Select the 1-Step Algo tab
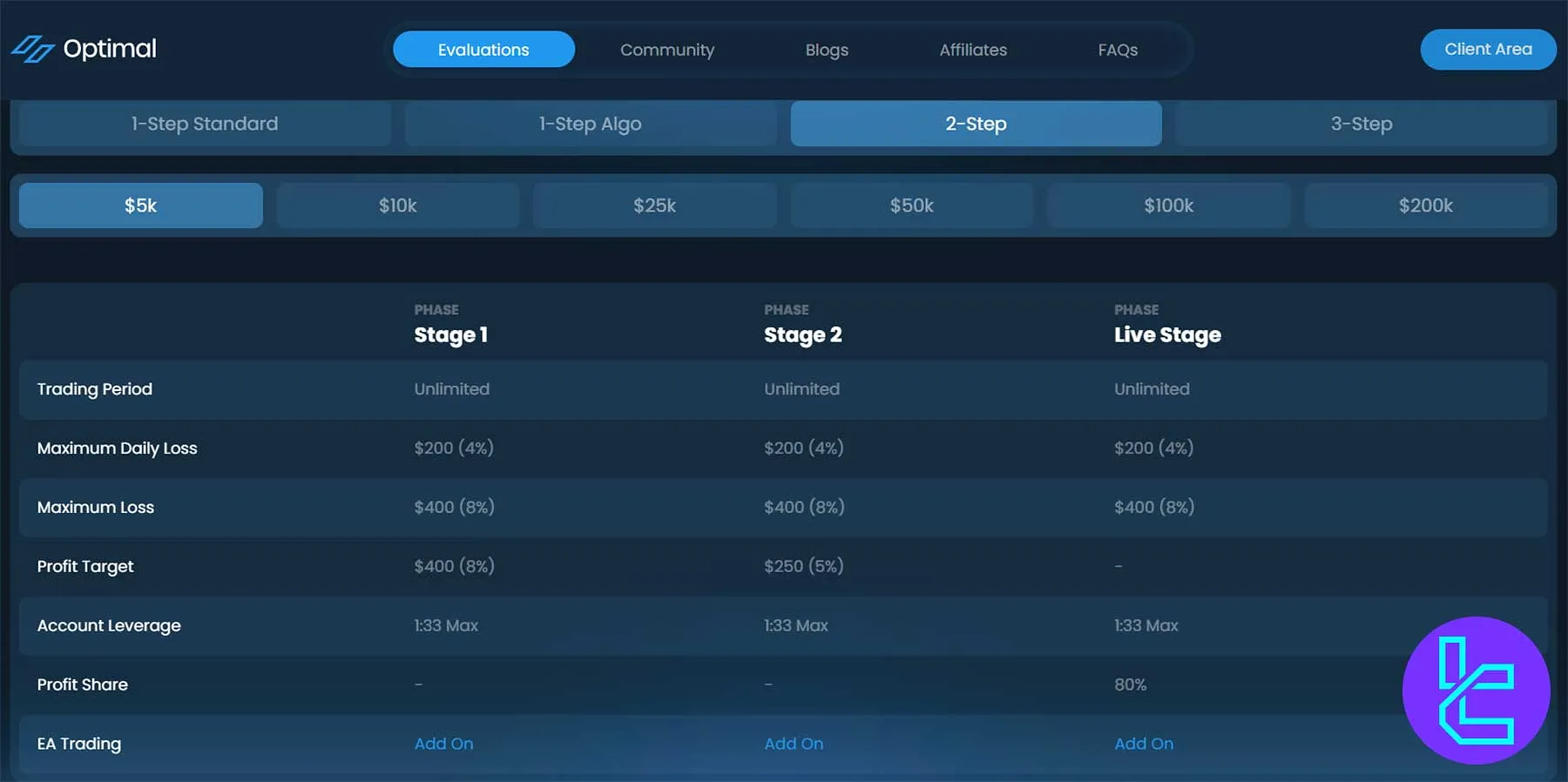The width and height of the screenshot is (1568, 782). (590, 124)
